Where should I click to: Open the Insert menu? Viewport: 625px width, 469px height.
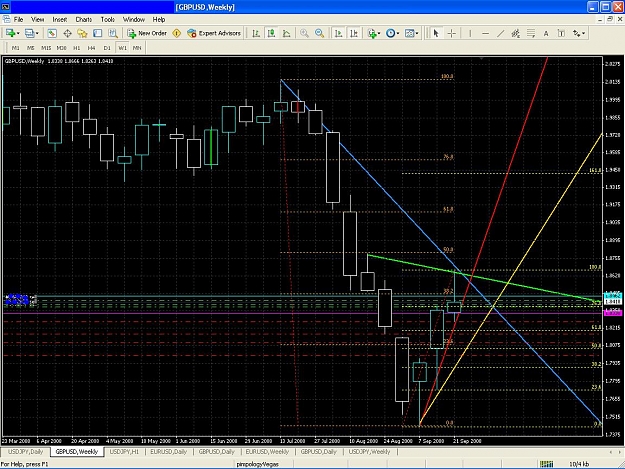click(x=60, y=19)
